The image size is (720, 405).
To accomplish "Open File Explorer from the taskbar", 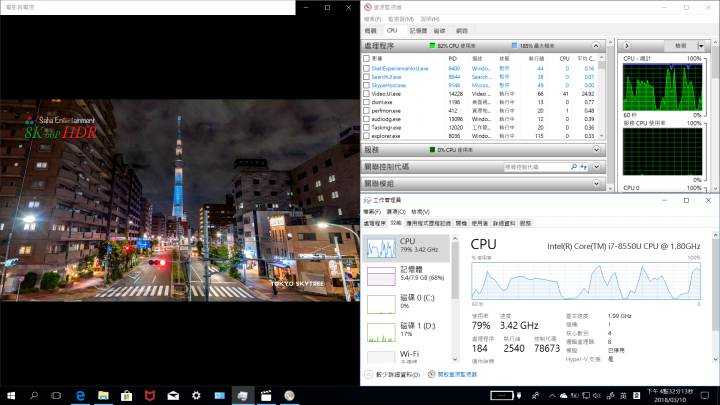I will click(x=103, y=395).
